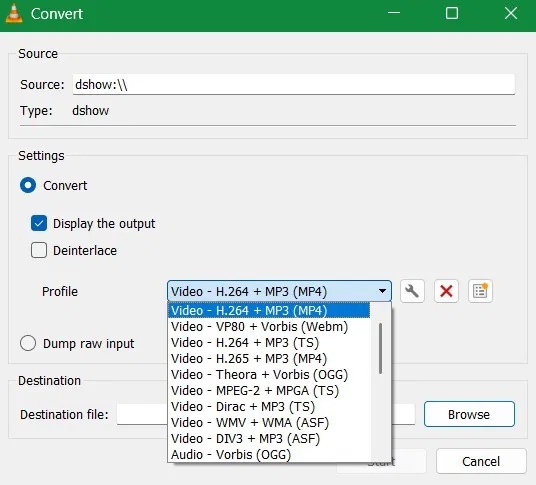The height and width of the screenshot is (485, 536).
Task: Collapse the Profile dropdown arrow
Action: [x=382, y=291]
